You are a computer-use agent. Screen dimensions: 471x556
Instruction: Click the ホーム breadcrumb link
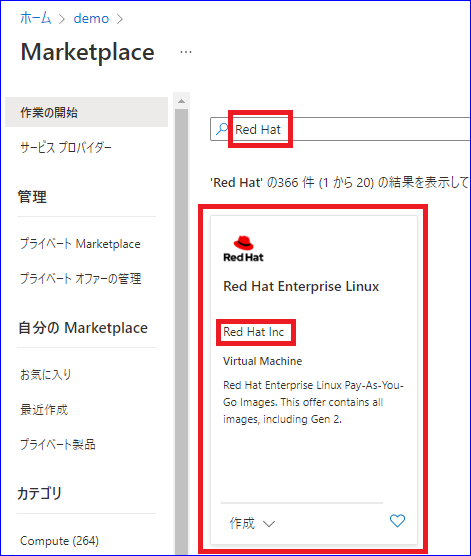[x=35, y=18]
